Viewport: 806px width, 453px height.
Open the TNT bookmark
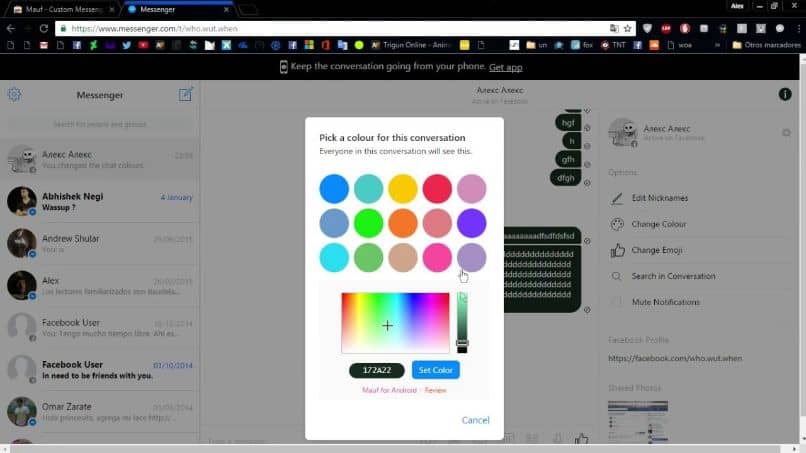[613, 45]
